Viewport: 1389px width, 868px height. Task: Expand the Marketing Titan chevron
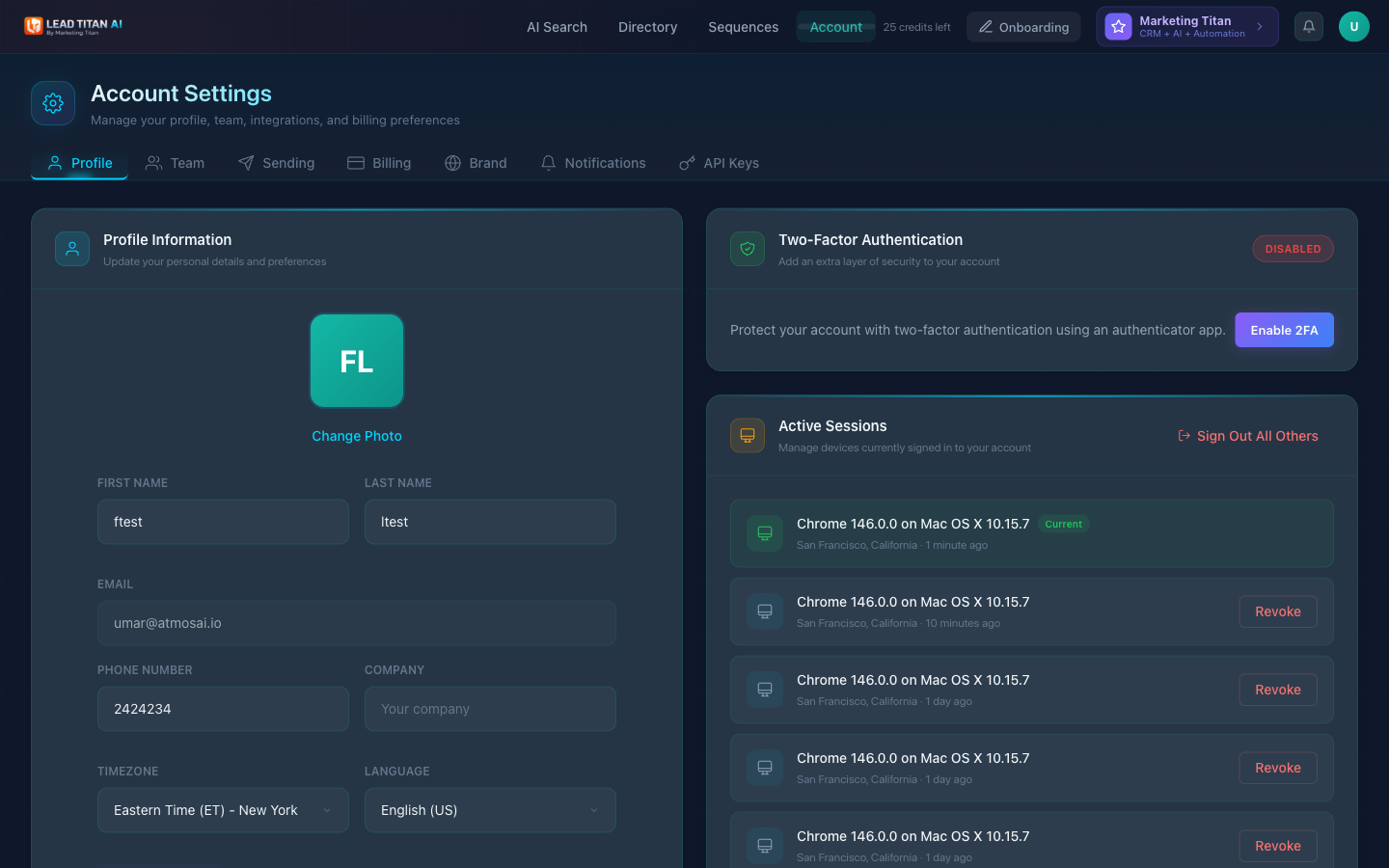[1261, 26]
